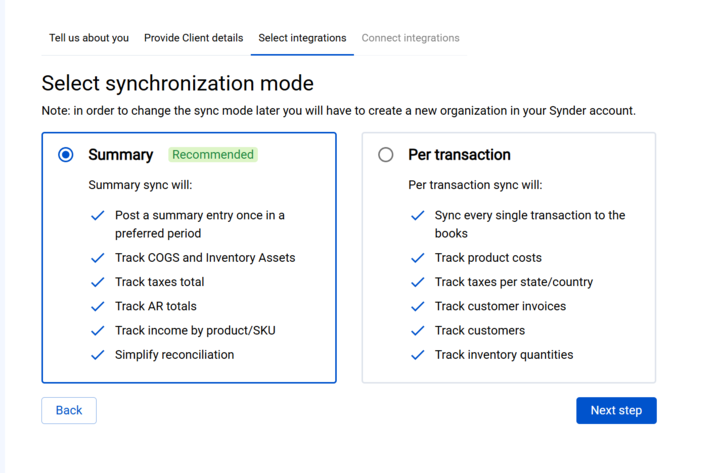Click checkmark next to Track customer invoices
720x473 pixels.
click(418, 307)
